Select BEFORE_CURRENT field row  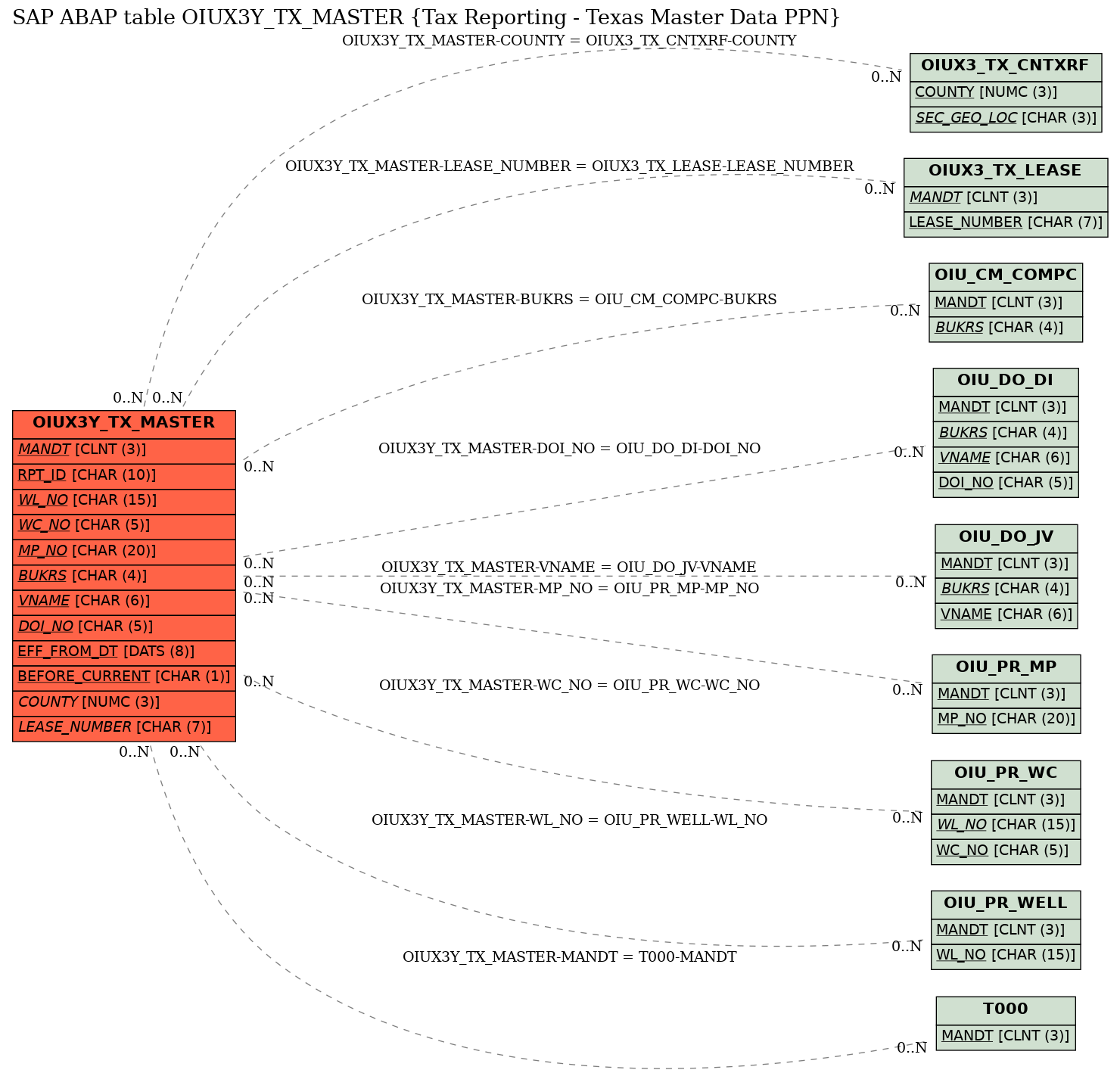(x=124, y=677)
